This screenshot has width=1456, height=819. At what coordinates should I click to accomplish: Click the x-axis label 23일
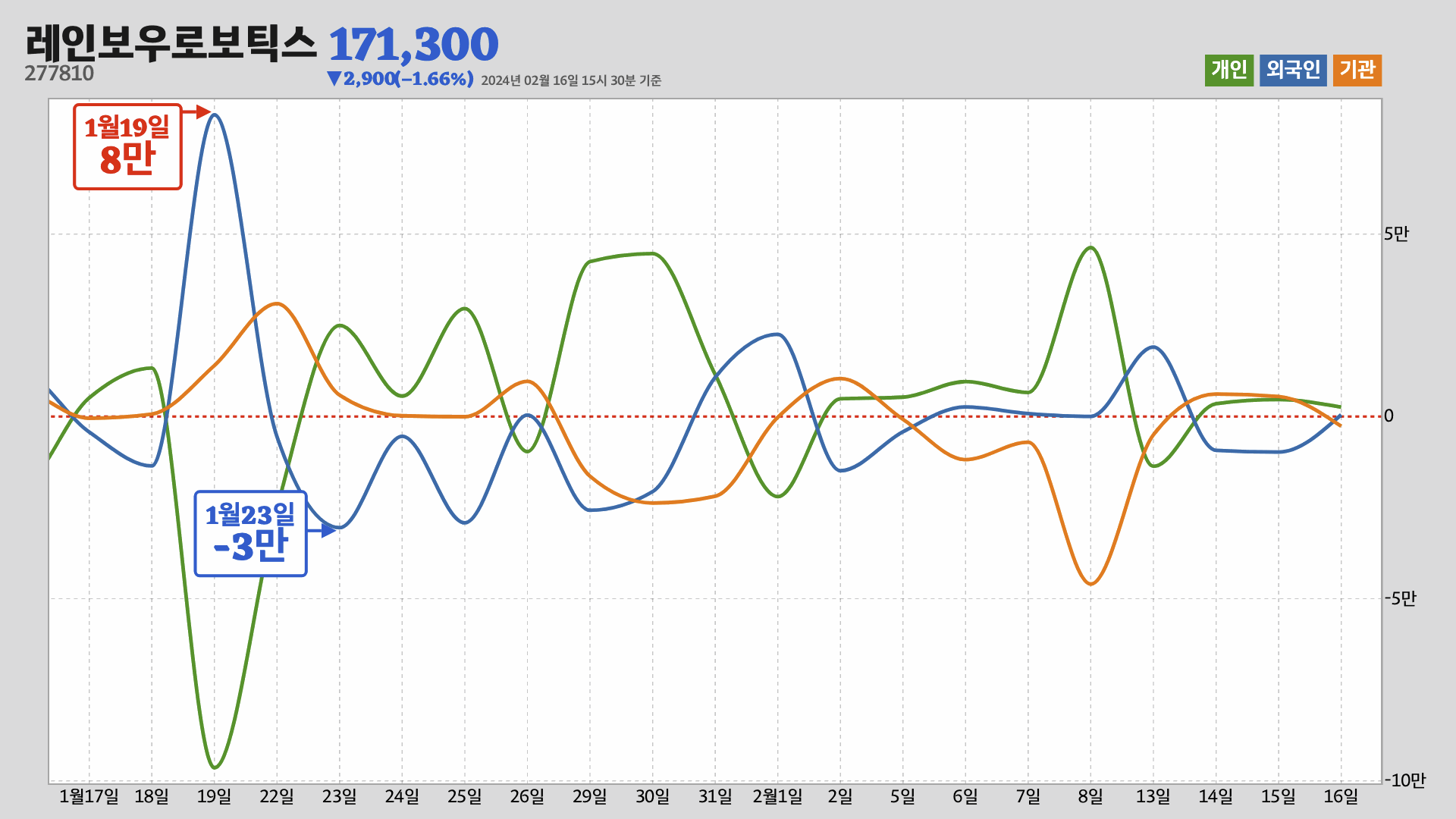(x=339, y=796)
